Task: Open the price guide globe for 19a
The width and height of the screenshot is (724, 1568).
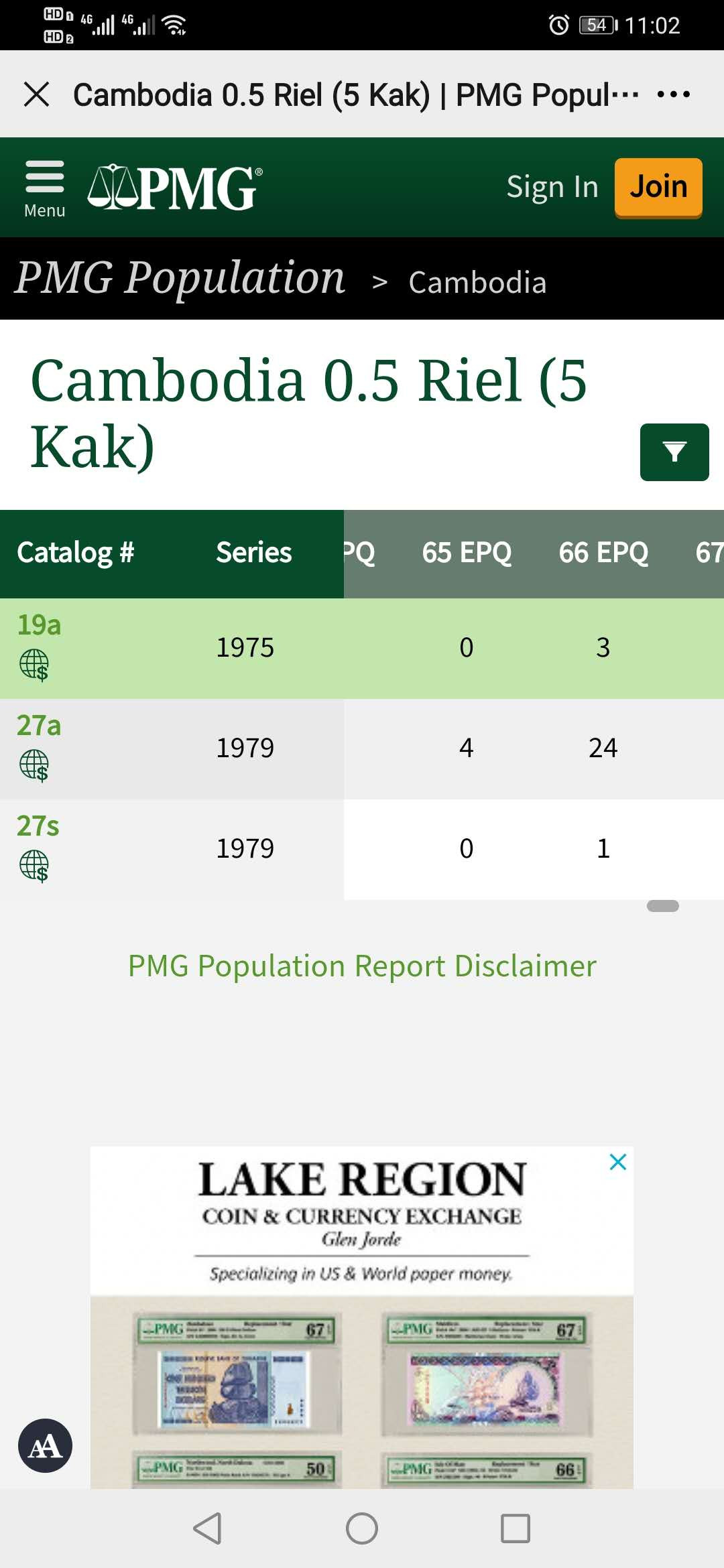Action: point(34,665)
